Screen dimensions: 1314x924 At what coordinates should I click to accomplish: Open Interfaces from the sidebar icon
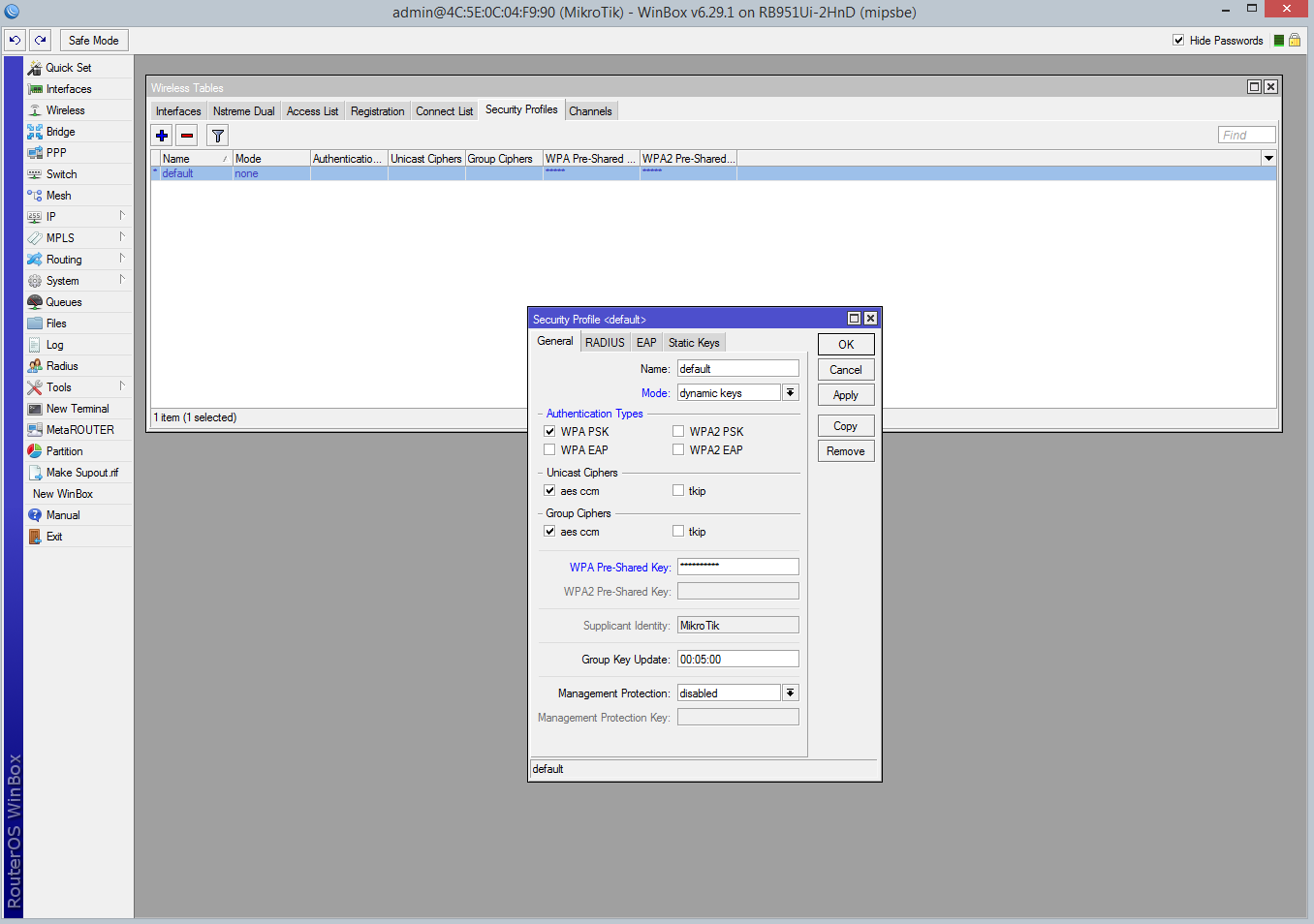pos(35,89)
